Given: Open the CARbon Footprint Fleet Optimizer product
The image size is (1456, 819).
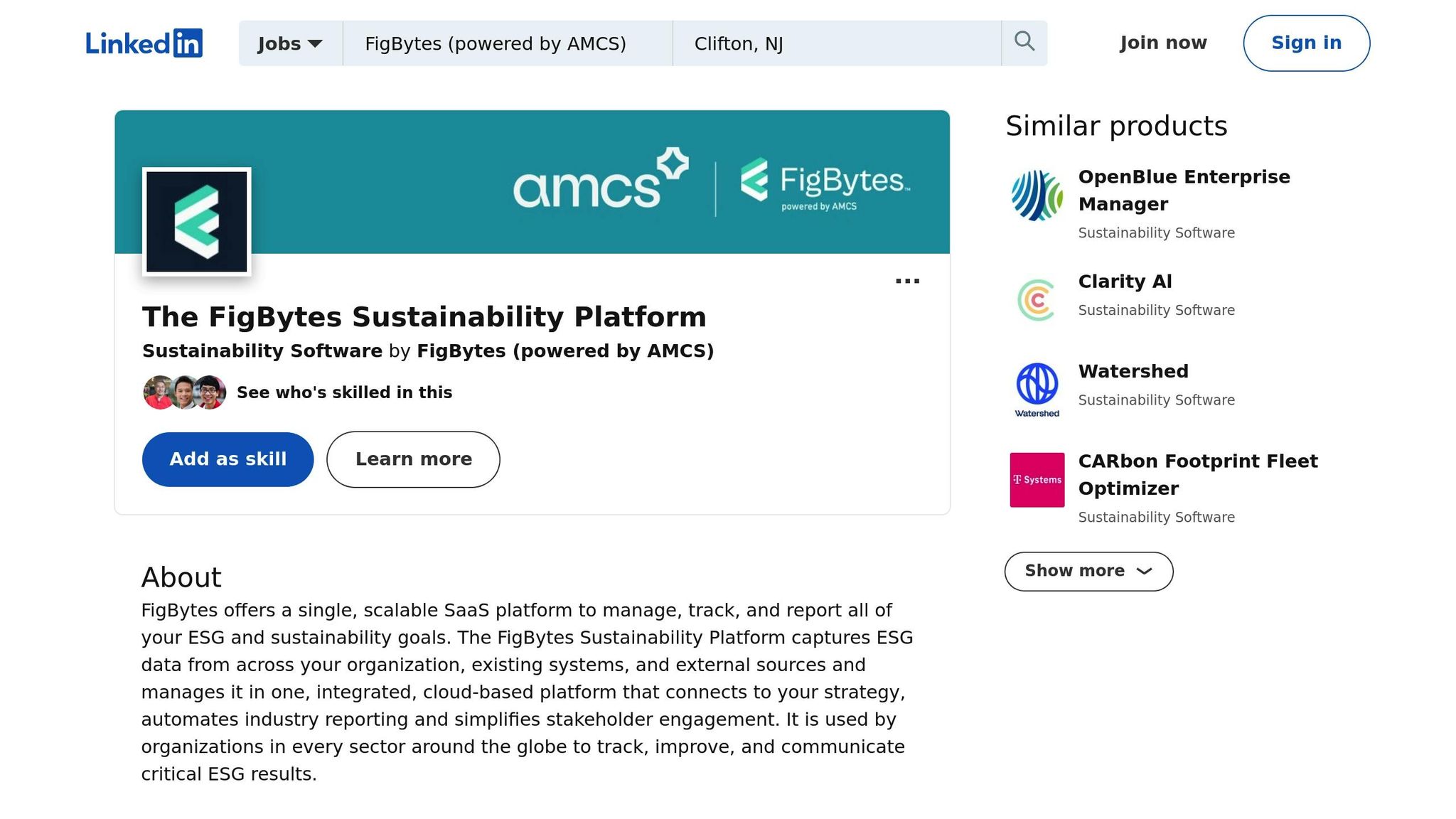Looking at the screenshot, I should [1197, 474].
